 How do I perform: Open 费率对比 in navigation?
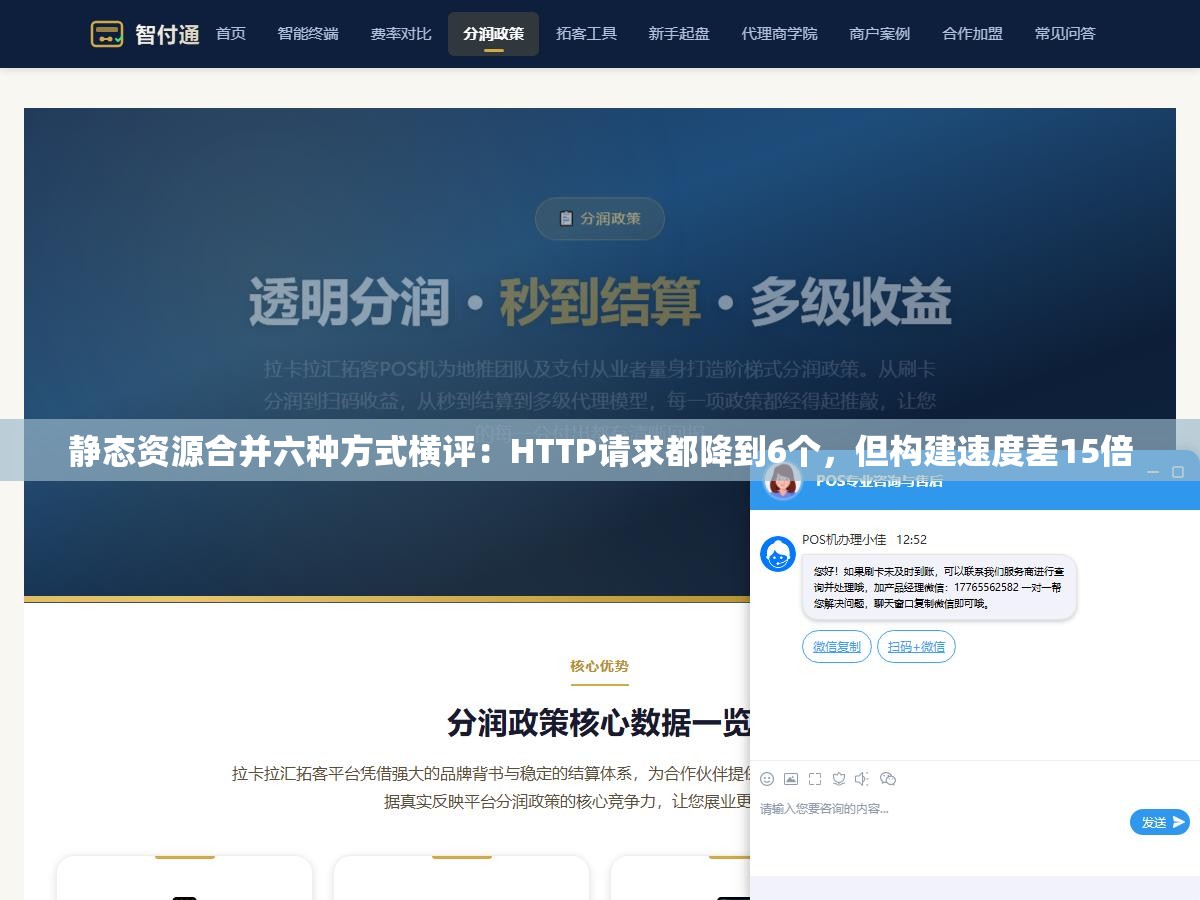401,34
